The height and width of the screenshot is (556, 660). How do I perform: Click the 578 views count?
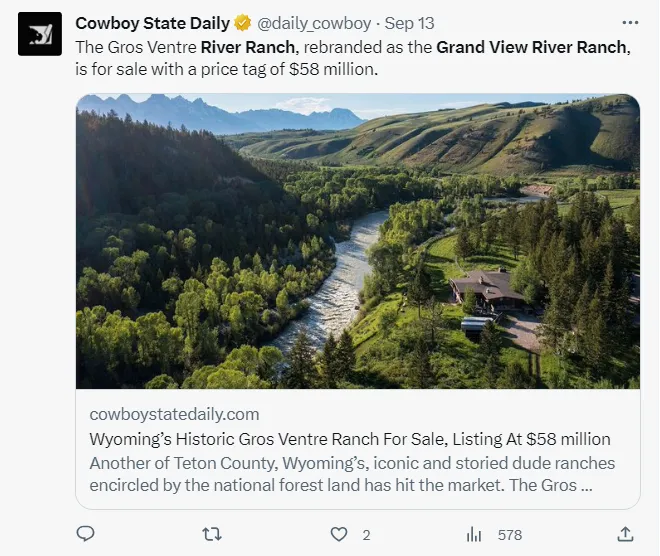coord(510,535)
